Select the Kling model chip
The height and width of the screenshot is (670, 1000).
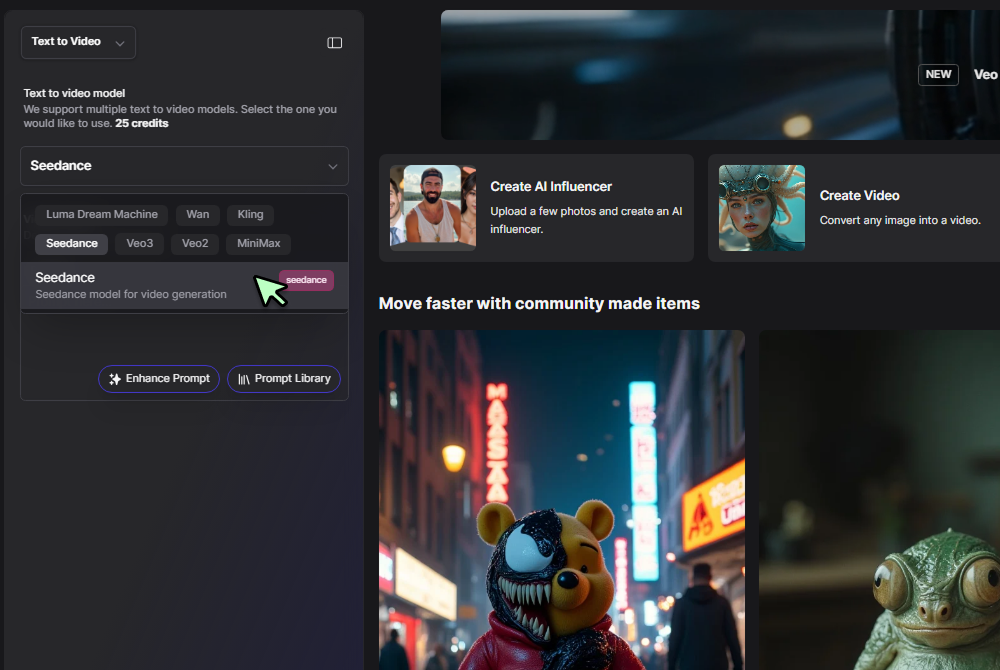tap(249, 214)
